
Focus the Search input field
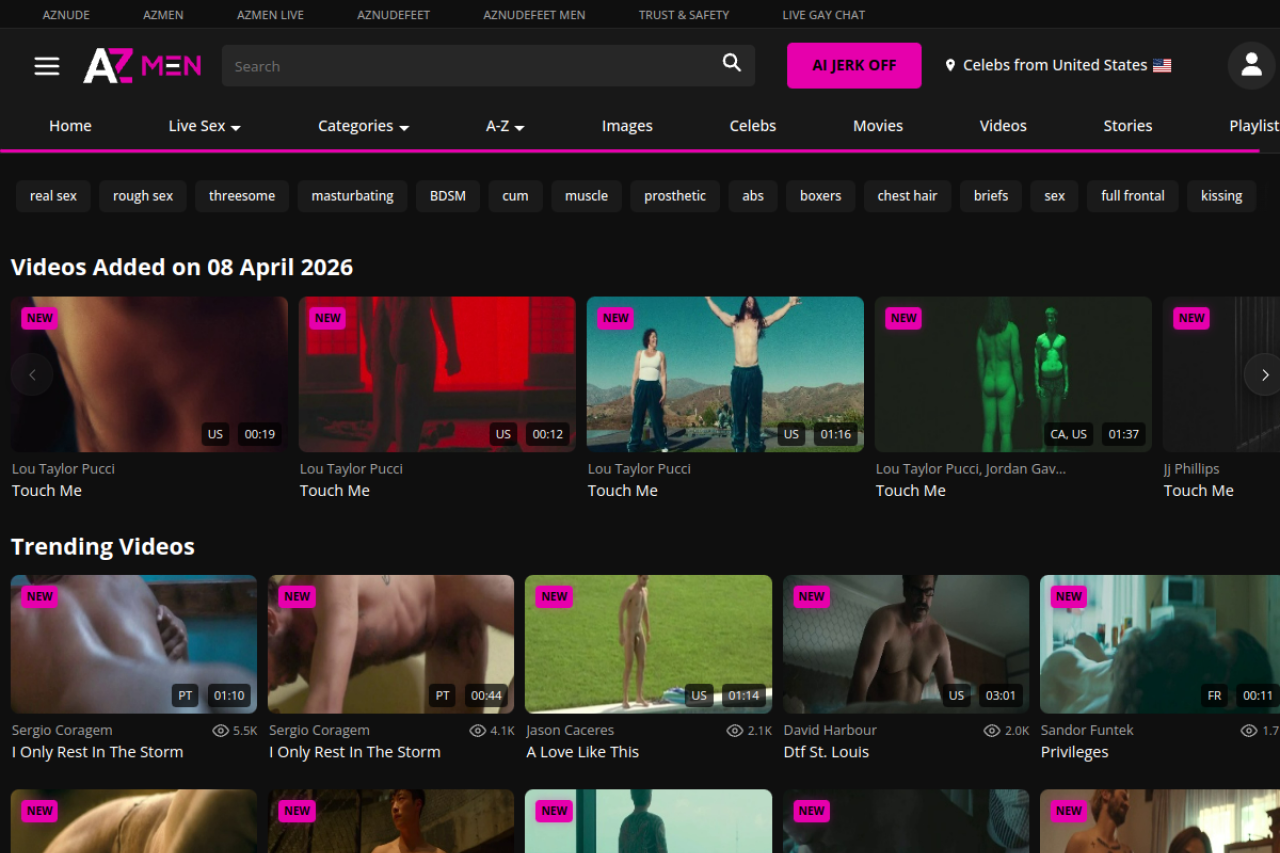[470, 66]
